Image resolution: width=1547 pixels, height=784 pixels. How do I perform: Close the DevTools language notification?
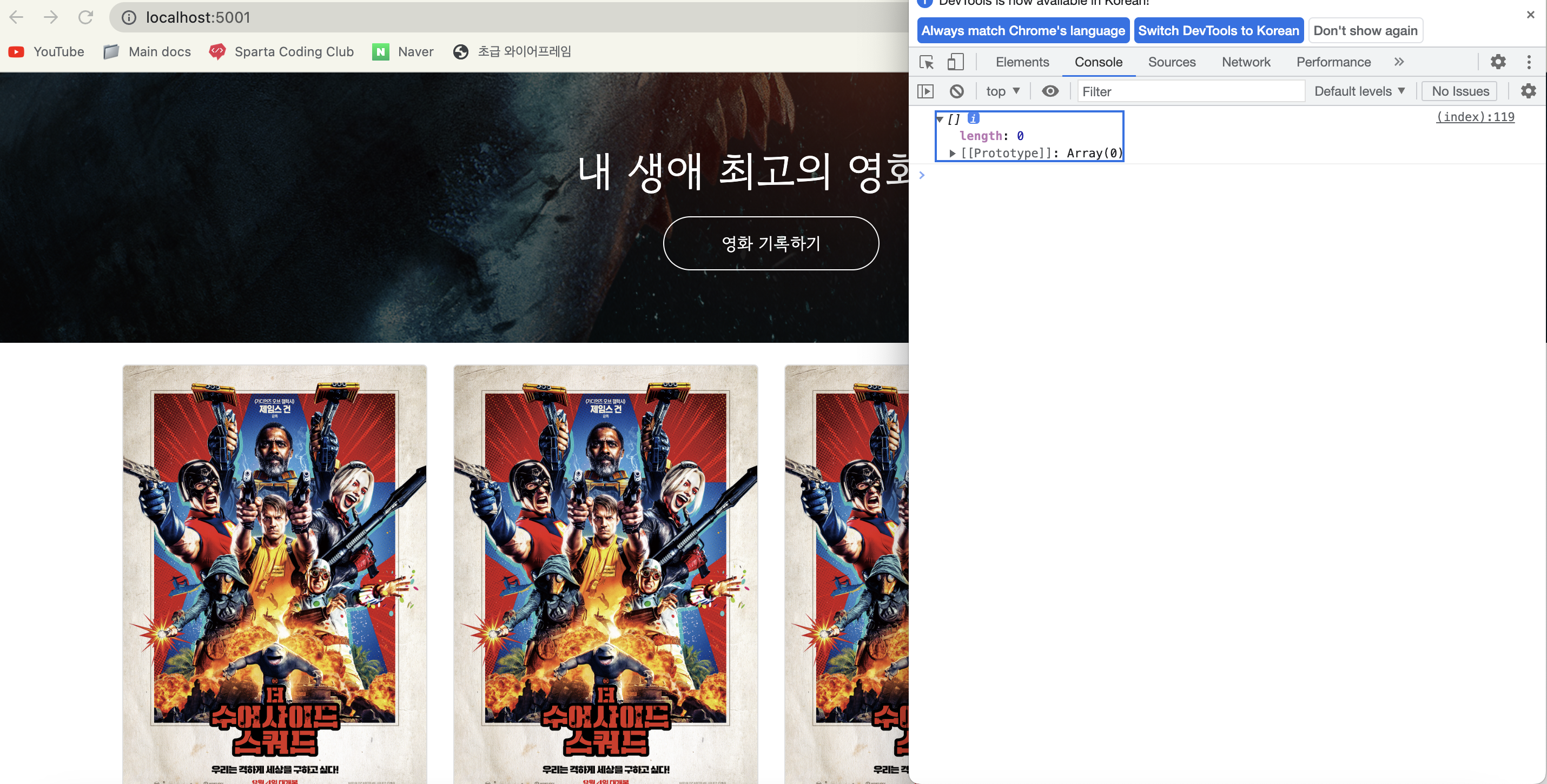(x=1530, y=15)
